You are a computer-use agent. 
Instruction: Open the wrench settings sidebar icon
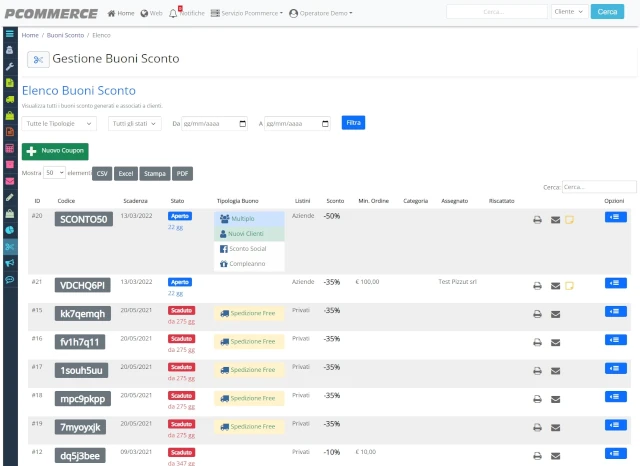click(10, 67)
